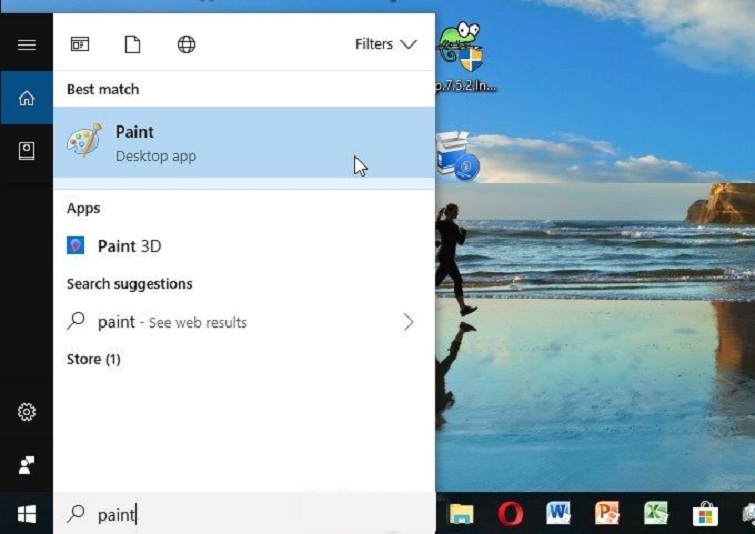Open File Explorer from taskbar
The width and height of the screenshot is (755, 534).
(x=462, y=513)
